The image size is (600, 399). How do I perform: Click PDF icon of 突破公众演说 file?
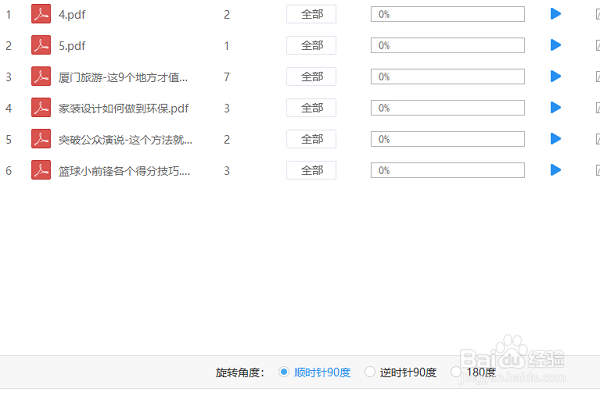click(41, 139)
